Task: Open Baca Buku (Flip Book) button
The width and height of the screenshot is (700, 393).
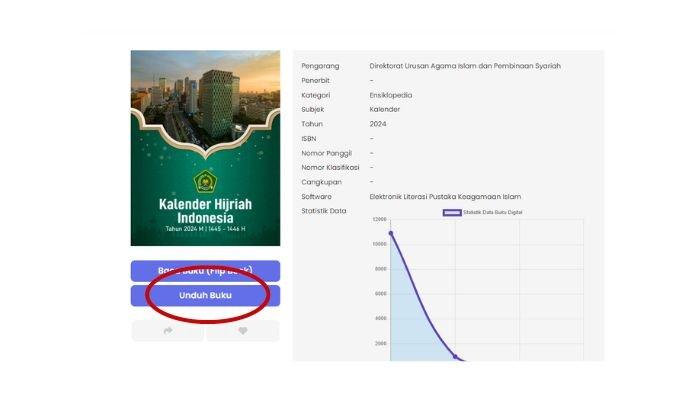Action: tap(205, 271)
